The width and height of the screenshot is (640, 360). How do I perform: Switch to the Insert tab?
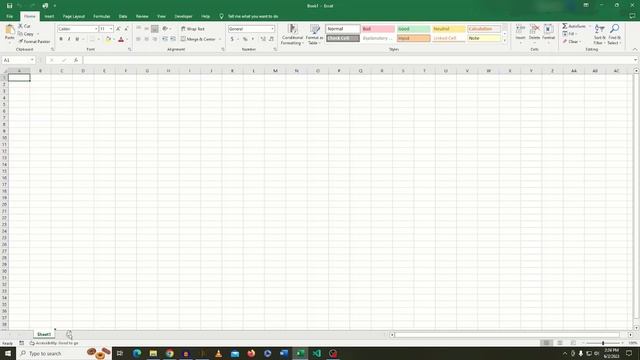click(x=49, y=16)
